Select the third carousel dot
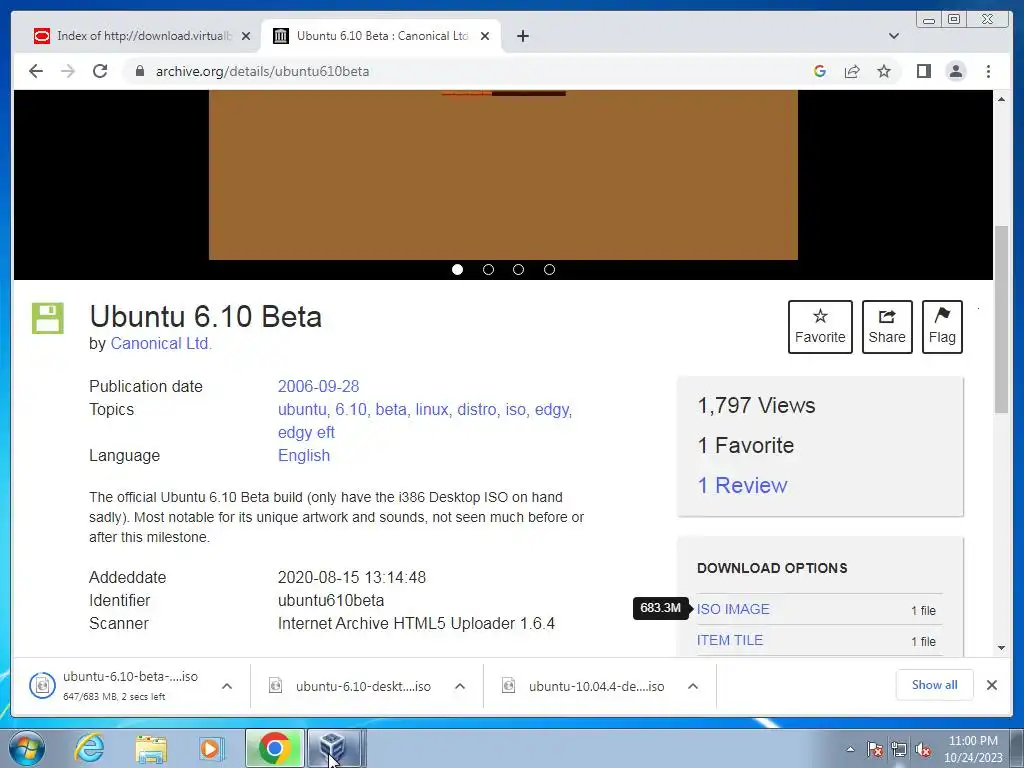Viewport: 1024px width, 768px height. pyautogui.click(x=519, y=270)
